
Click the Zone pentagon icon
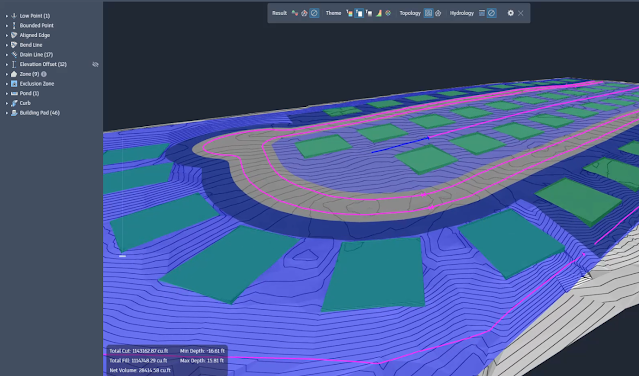(14, 74)
